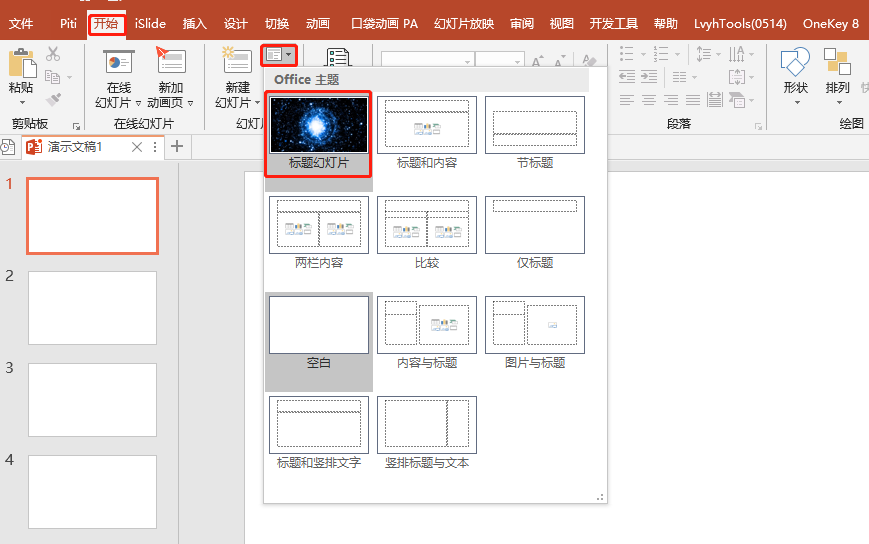Click the 形状 shapes icon

click(795, 62)
